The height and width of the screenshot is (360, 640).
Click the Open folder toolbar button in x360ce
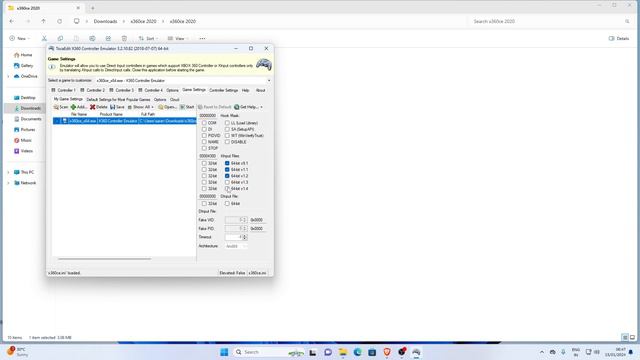pos(167,107)
